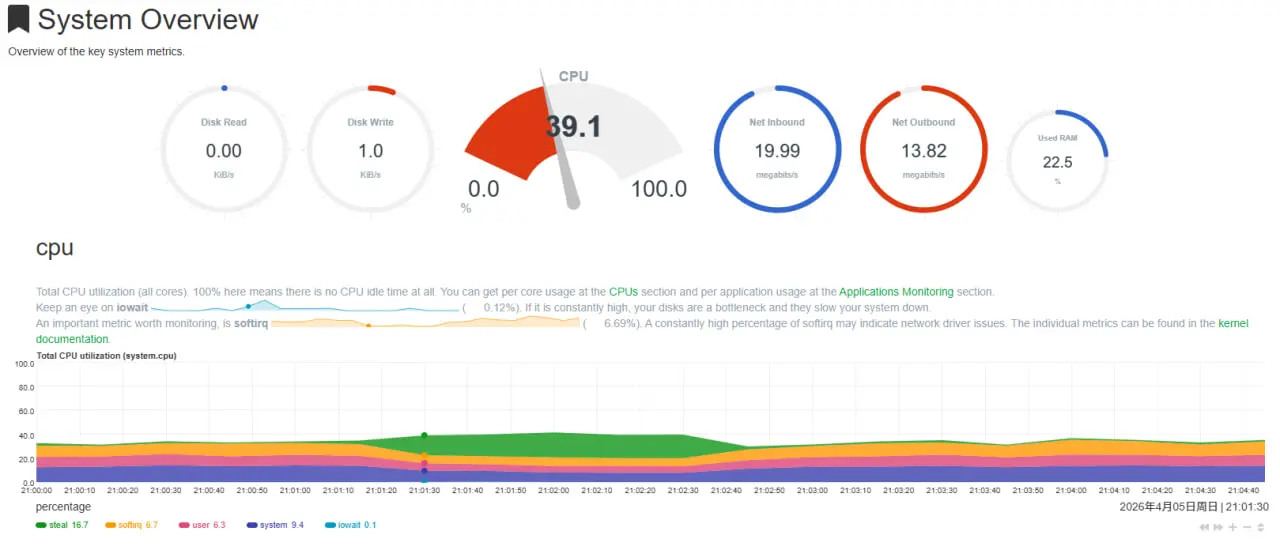
Task: Click the softirq sparkline mini chart
Action: (x=426, y=323)
